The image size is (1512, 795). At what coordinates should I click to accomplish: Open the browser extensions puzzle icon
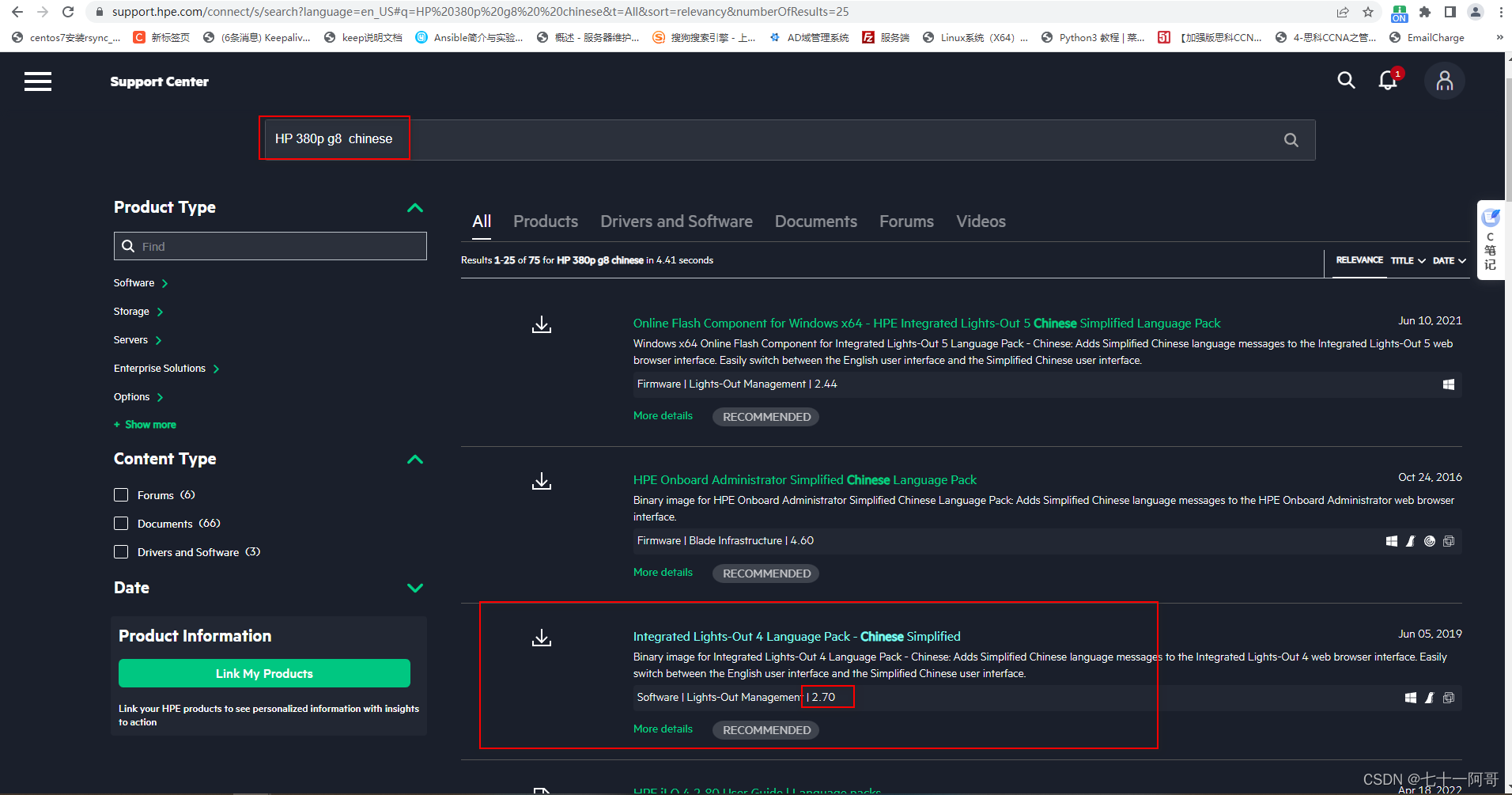[x=1425, y=12]
